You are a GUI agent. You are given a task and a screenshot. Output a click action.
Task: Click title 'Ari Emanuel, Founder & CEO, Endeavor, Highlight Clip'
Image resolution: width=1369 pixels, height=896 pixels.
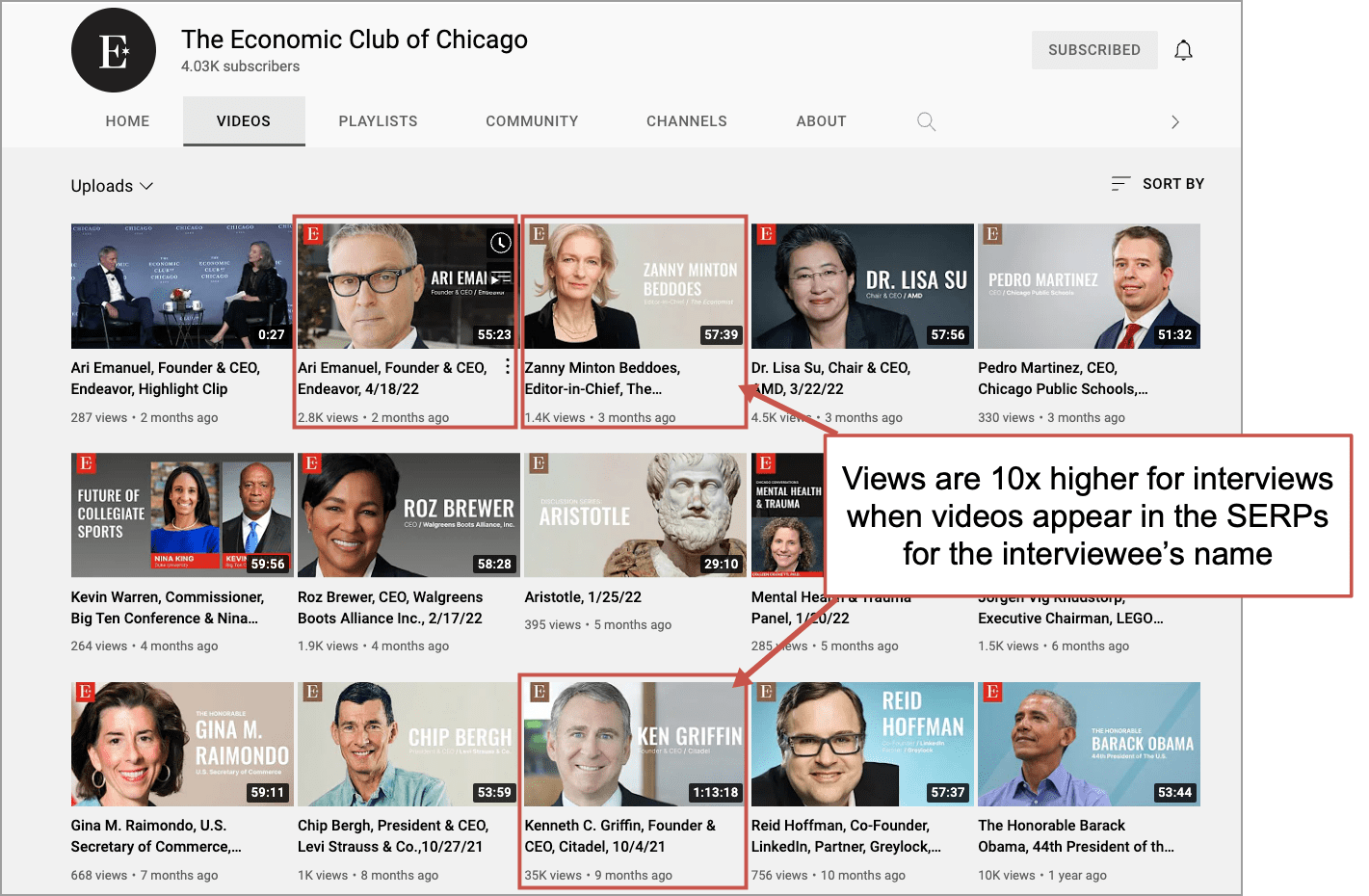(x=166, y=379)
